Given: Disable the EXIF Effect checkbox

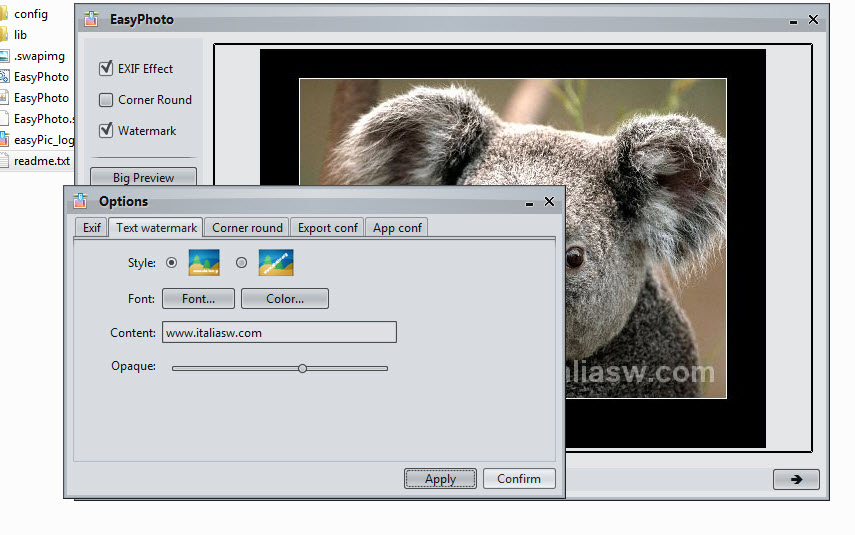Looking at the screenshot, I should click(x=106, y=69).
